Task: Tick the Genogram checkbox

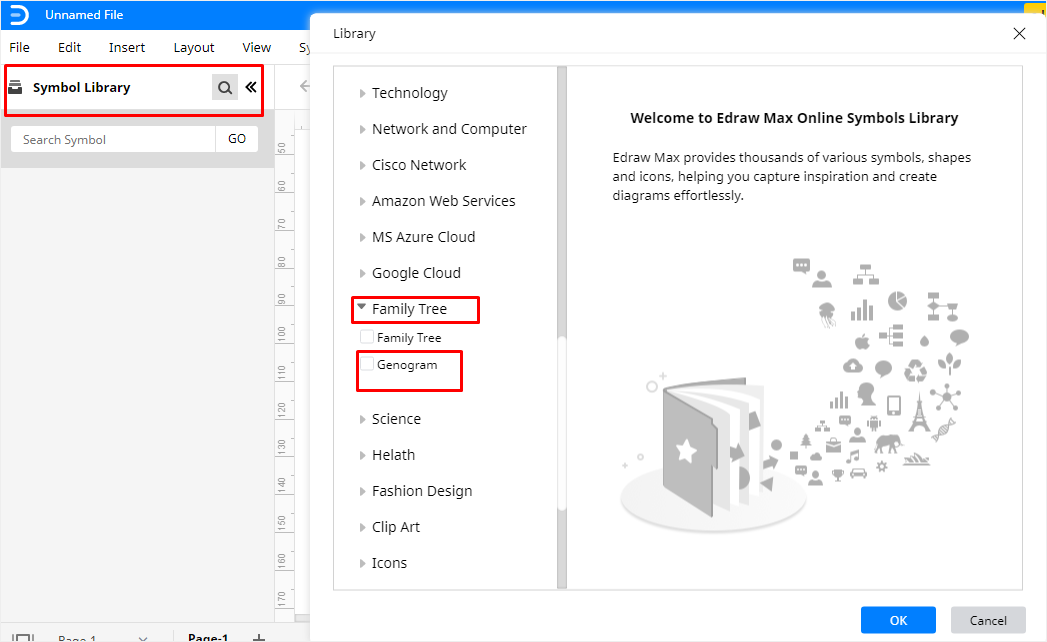Action: click(367, 364)
